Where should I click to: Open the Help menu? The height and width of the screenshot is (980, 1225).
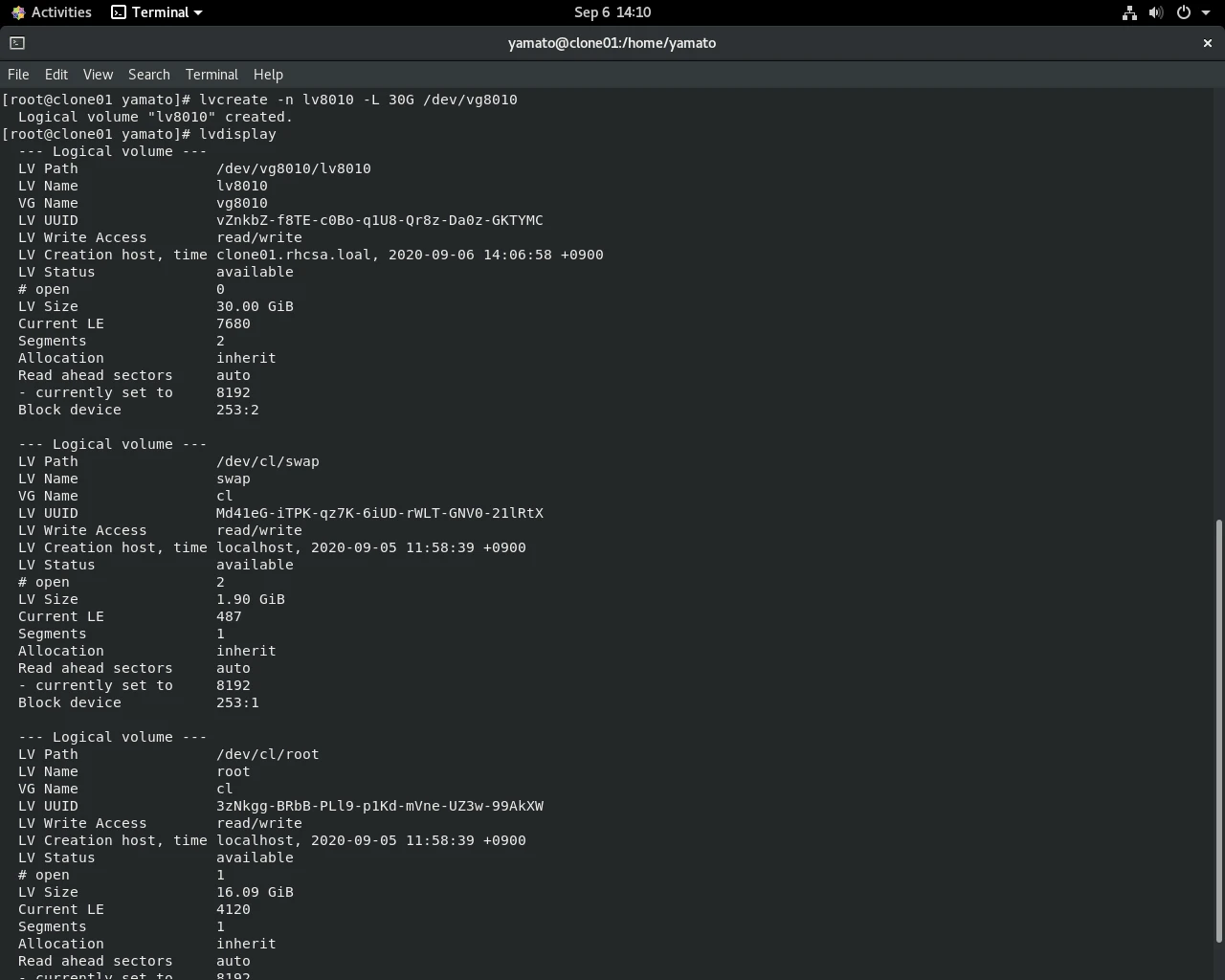[x=268, y=75]
